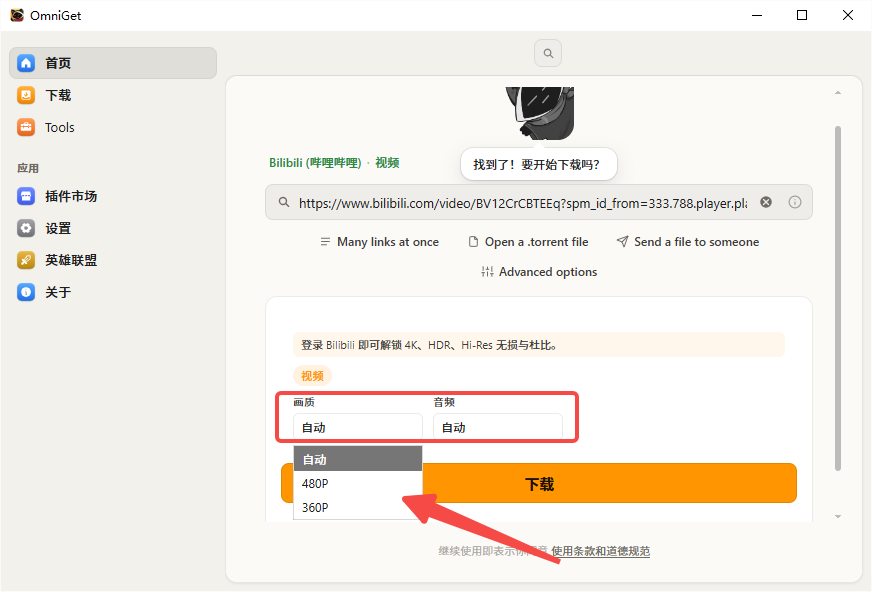Viewport: 872px width, 592px height.
Task: Click Many links at once
Action: tap(379, 242)
